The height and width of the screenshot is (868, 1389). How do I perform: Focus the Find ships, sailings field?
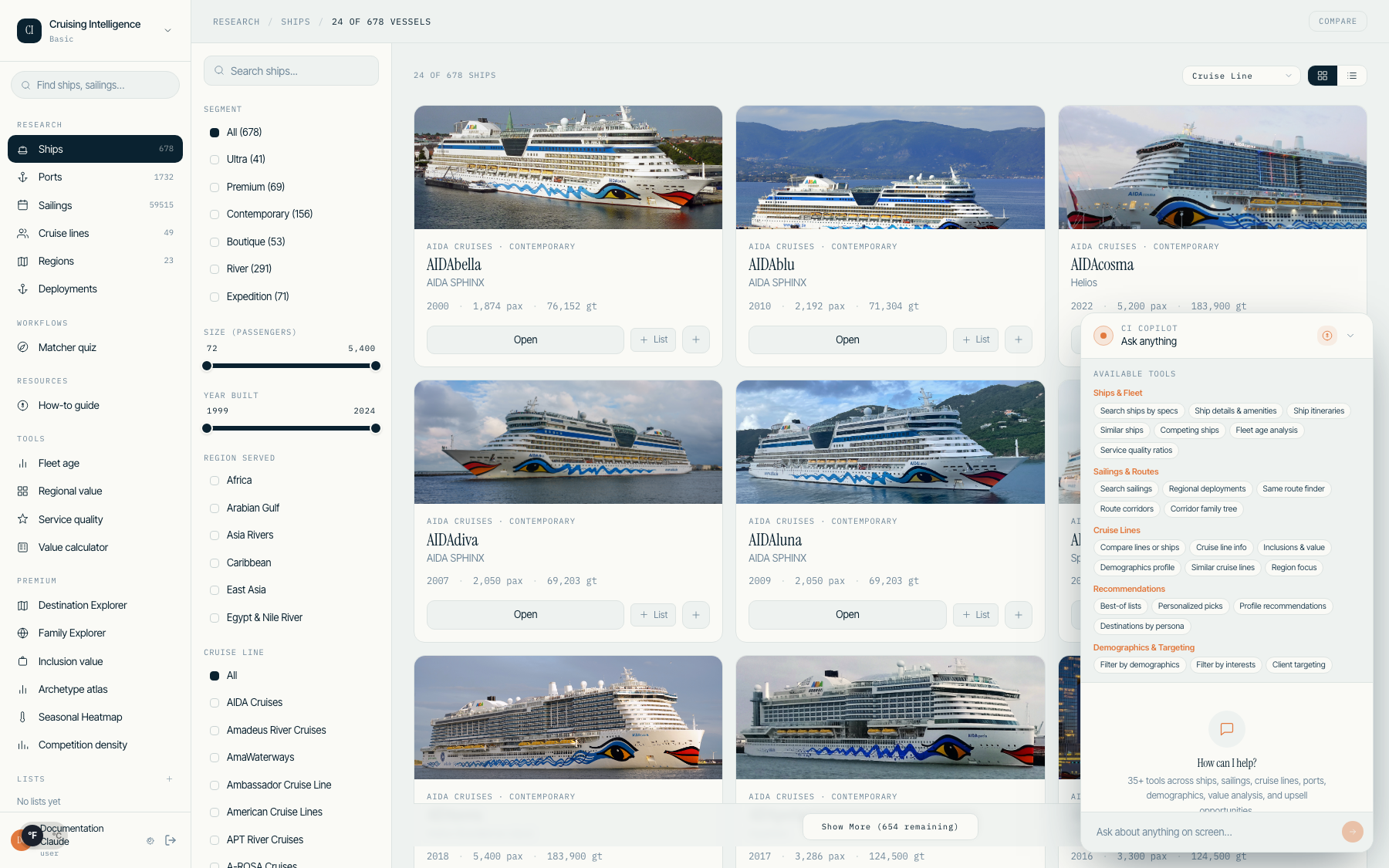coord(95,85)
